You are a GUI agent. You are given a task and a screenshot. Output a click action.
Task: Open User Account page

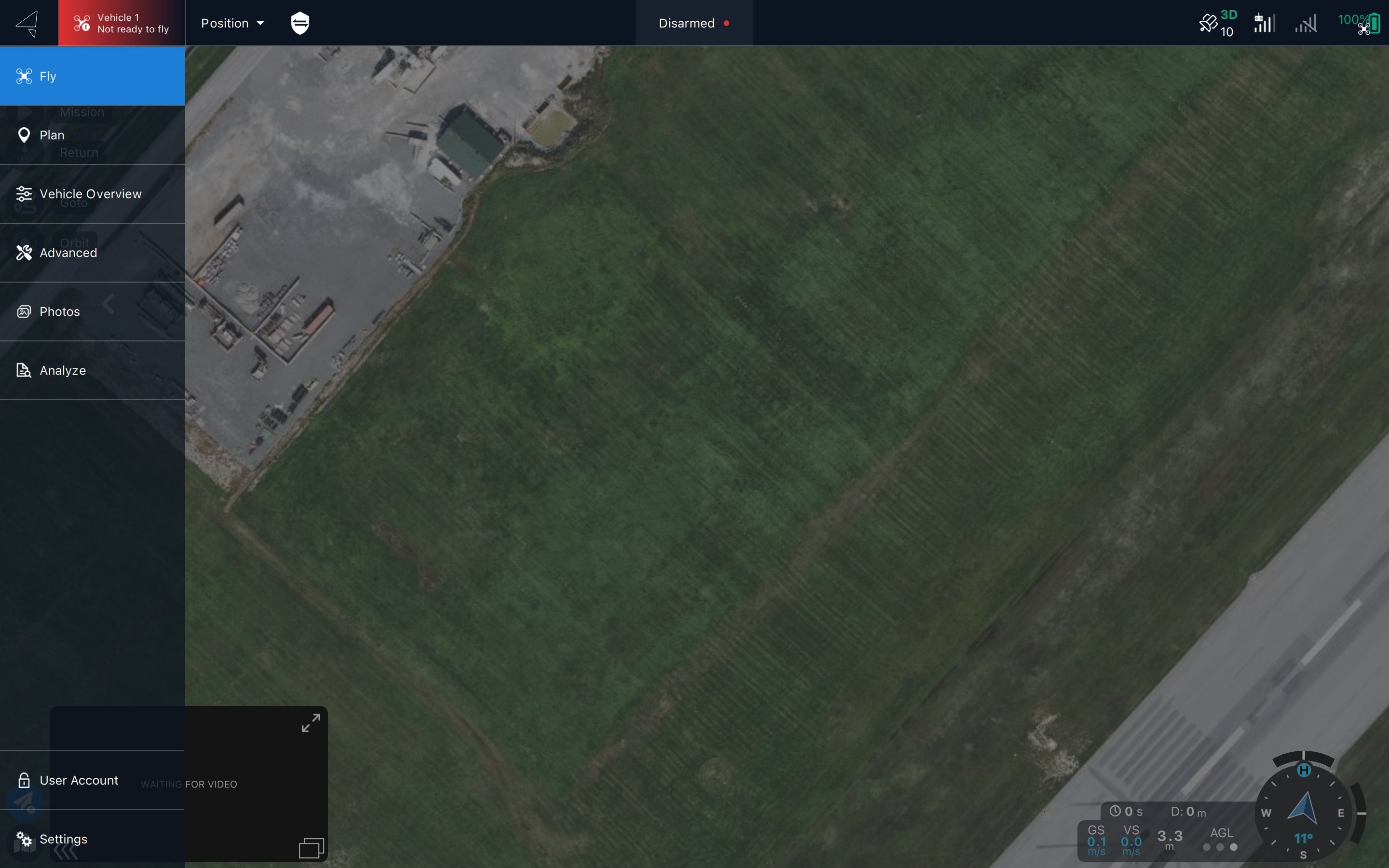(x=79, y=780)
